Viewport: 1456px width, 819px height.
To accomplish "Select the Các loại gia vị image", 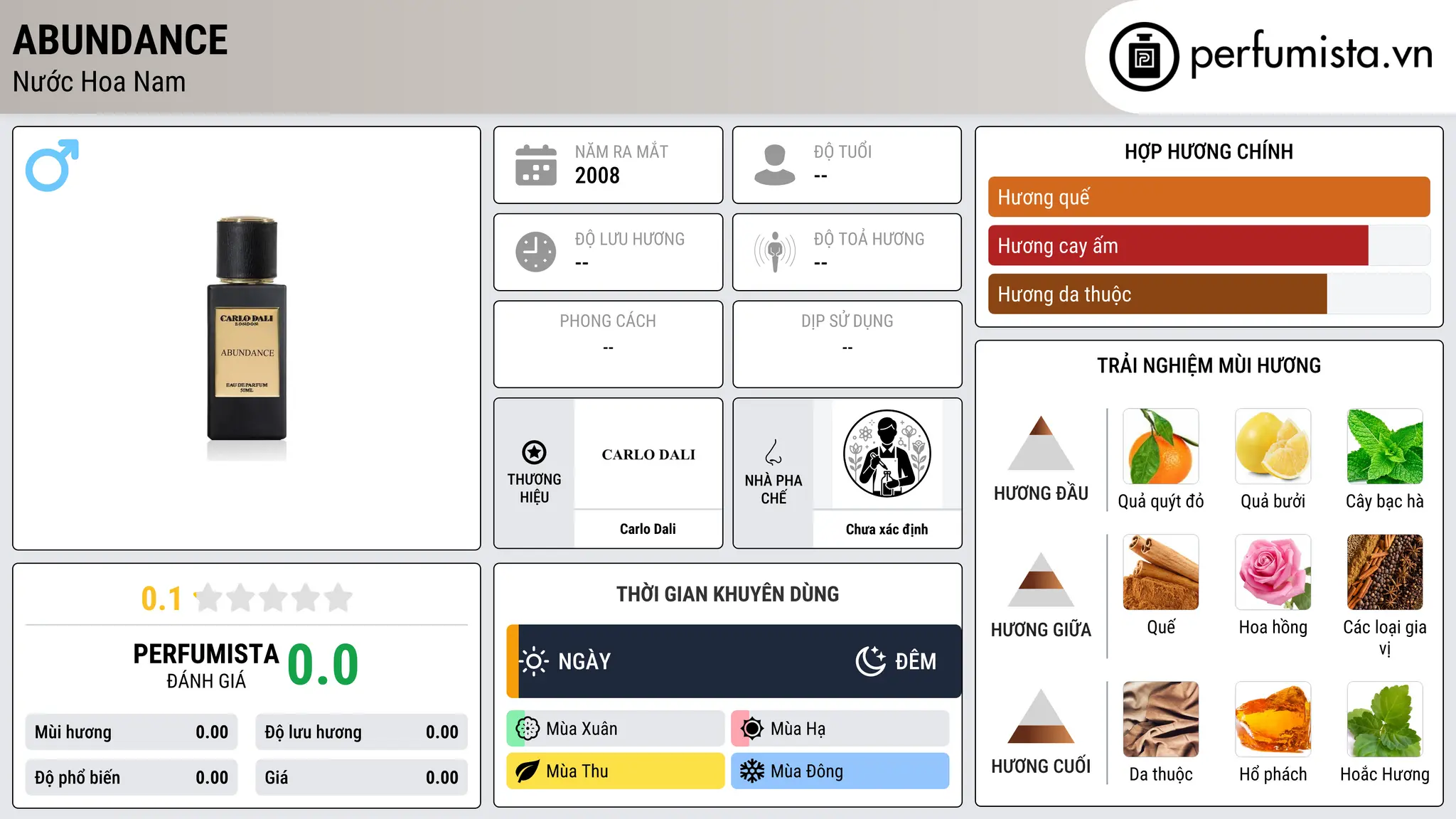I will coord(1385,572).
